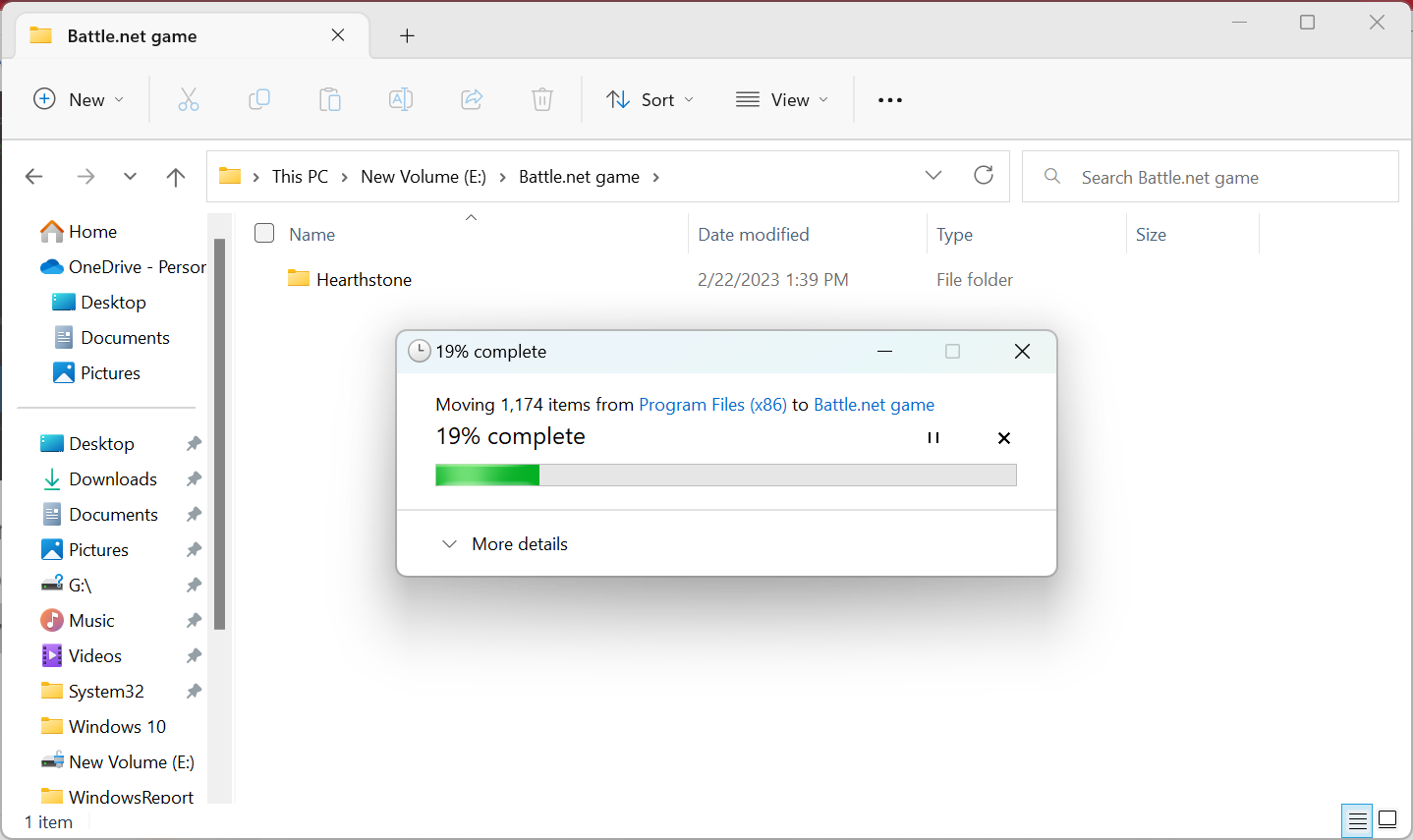Click the folder icon in address bar
The image size is (1413, 840).
(230, 176)
